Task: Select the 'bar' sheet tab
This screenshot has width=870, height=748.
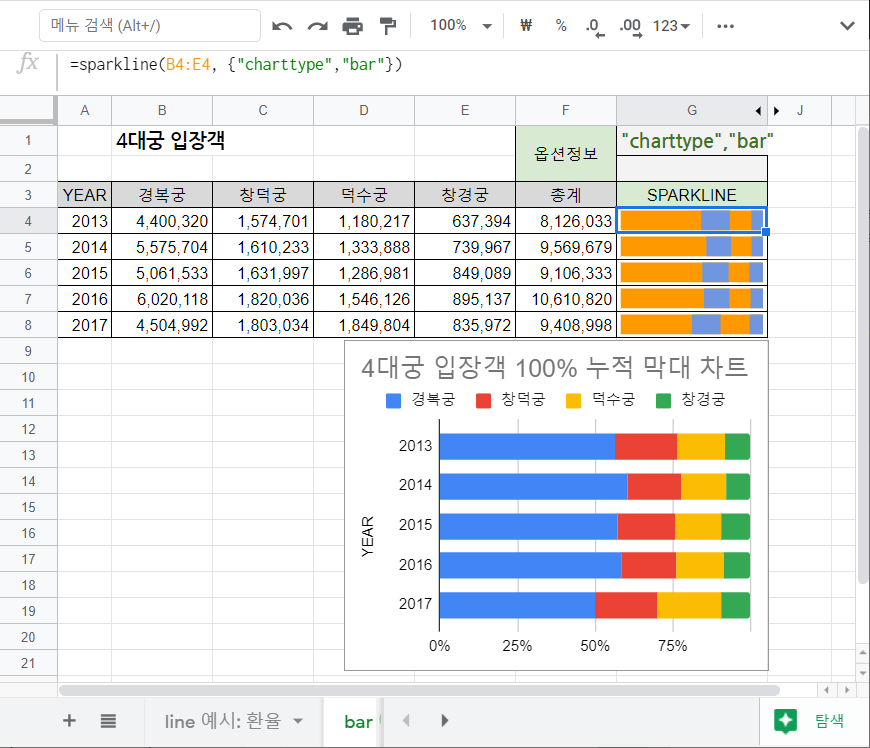Action: tap(358, 721)
